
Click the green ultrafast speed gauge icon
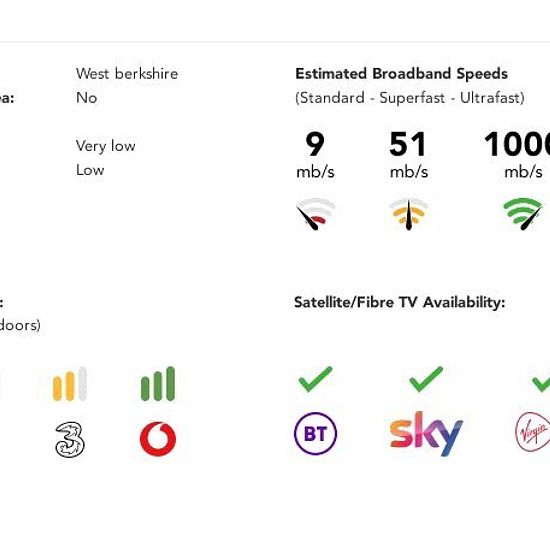pos(523,214)
